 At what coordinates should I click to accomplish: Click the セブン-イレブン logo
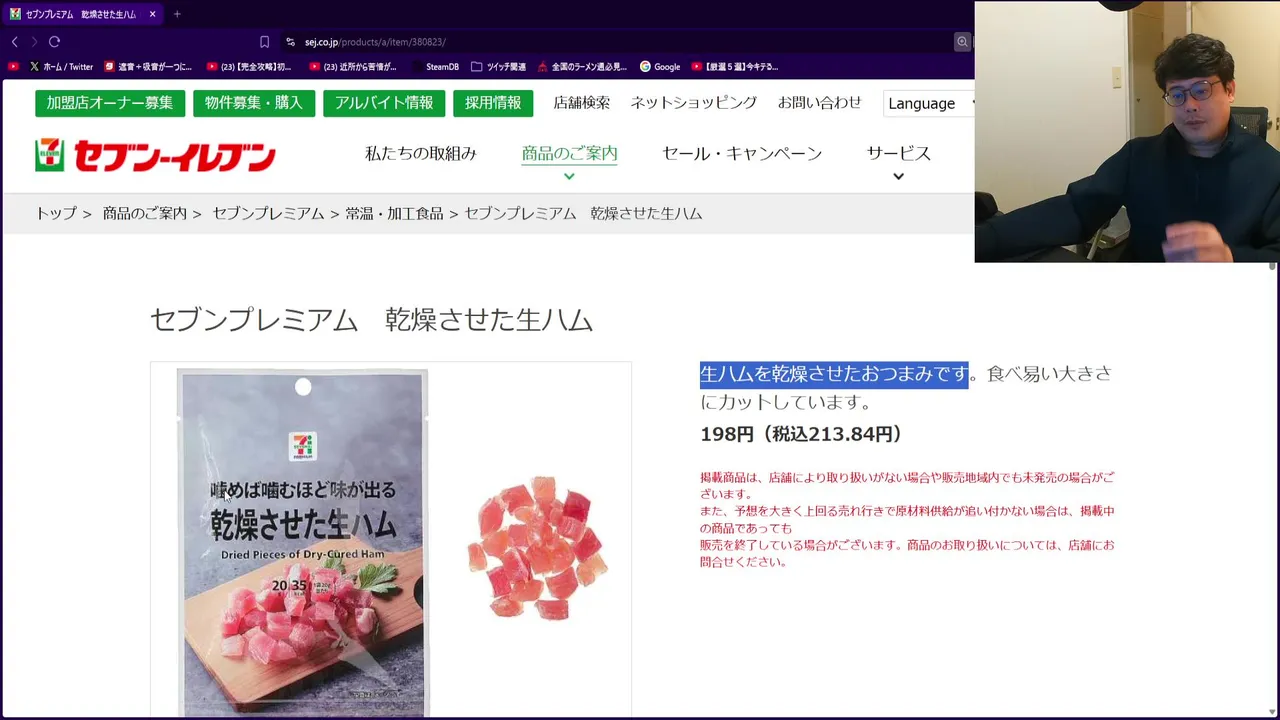point(155,156)
